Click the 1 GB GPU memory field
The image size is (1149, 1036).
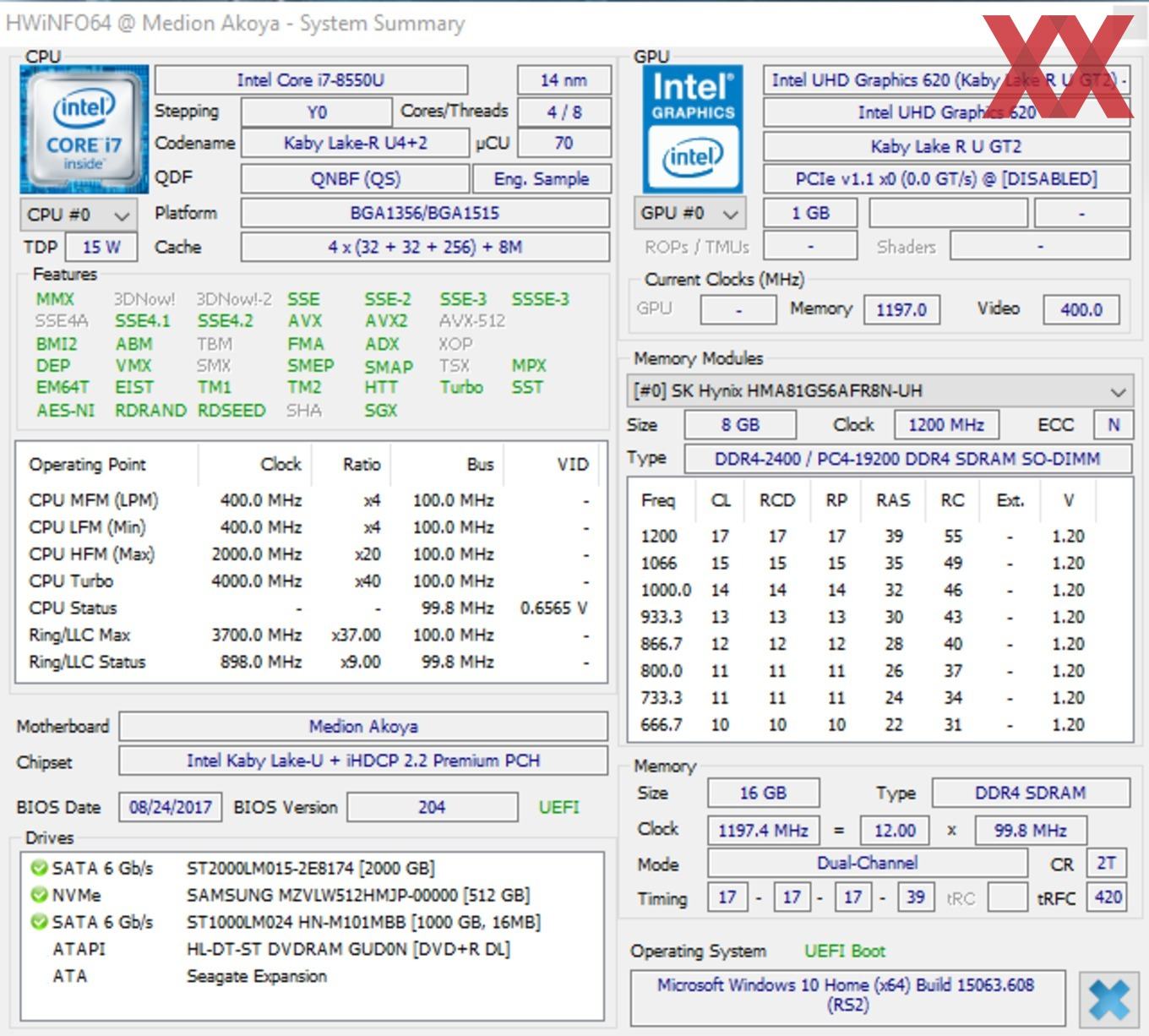[810, 213]
